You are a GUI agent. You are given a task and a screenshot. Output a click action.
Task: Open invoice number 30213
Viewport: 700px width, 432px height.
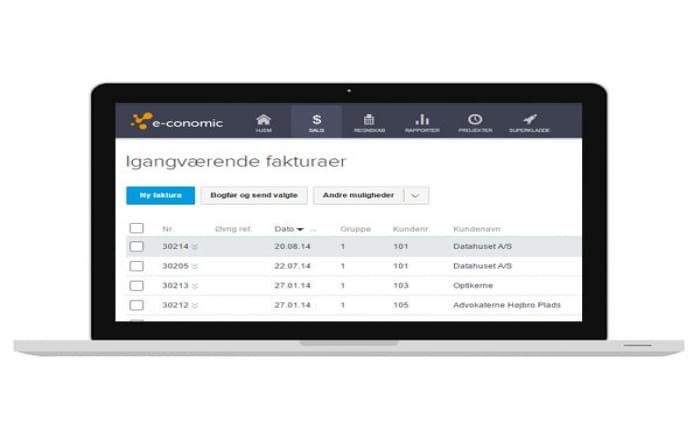click(x=175, y=286)
